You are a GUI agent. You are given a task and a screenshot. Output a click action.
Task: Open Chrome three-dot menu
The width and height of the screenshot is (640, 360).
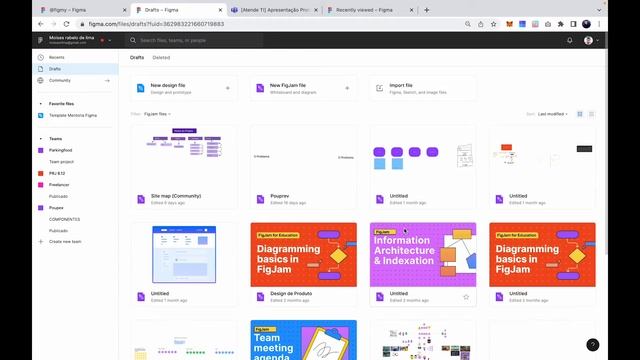(x=599, y=24)
